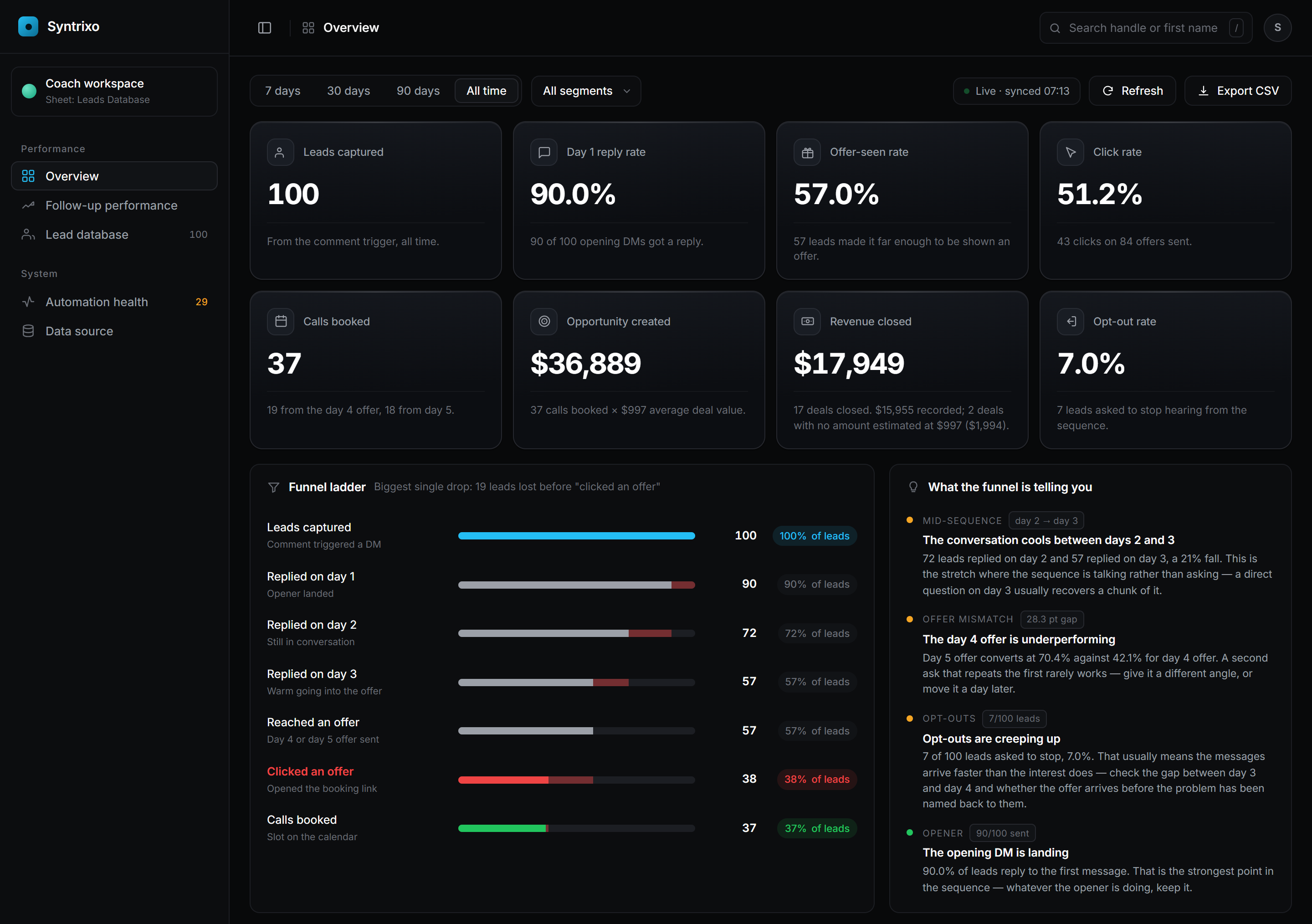1312x924 pixels.
Task: Click the 7/100 leads tag
Action: tap(1014, 718)
